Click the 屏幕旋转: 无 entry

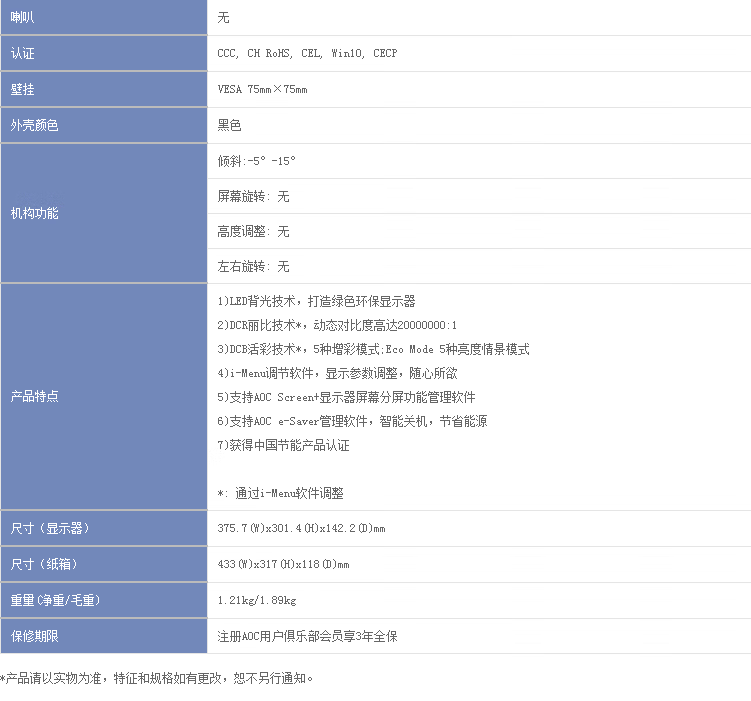pos(253,196)
